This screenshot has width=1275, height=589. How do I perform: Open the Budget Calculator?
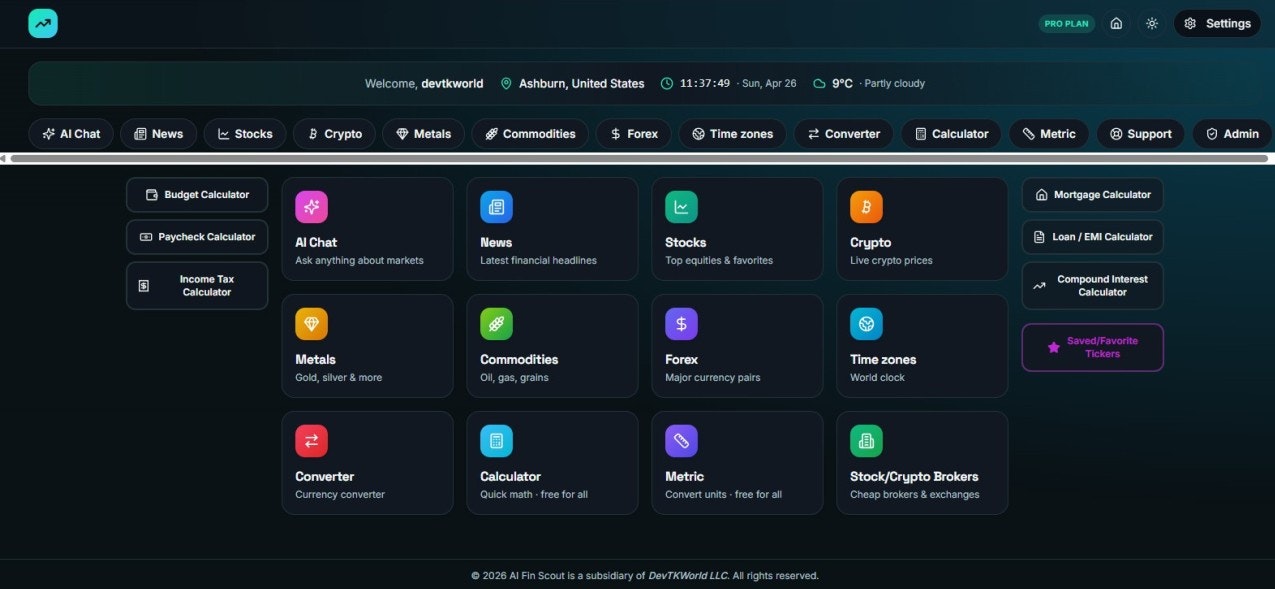(x=197, y=195)
